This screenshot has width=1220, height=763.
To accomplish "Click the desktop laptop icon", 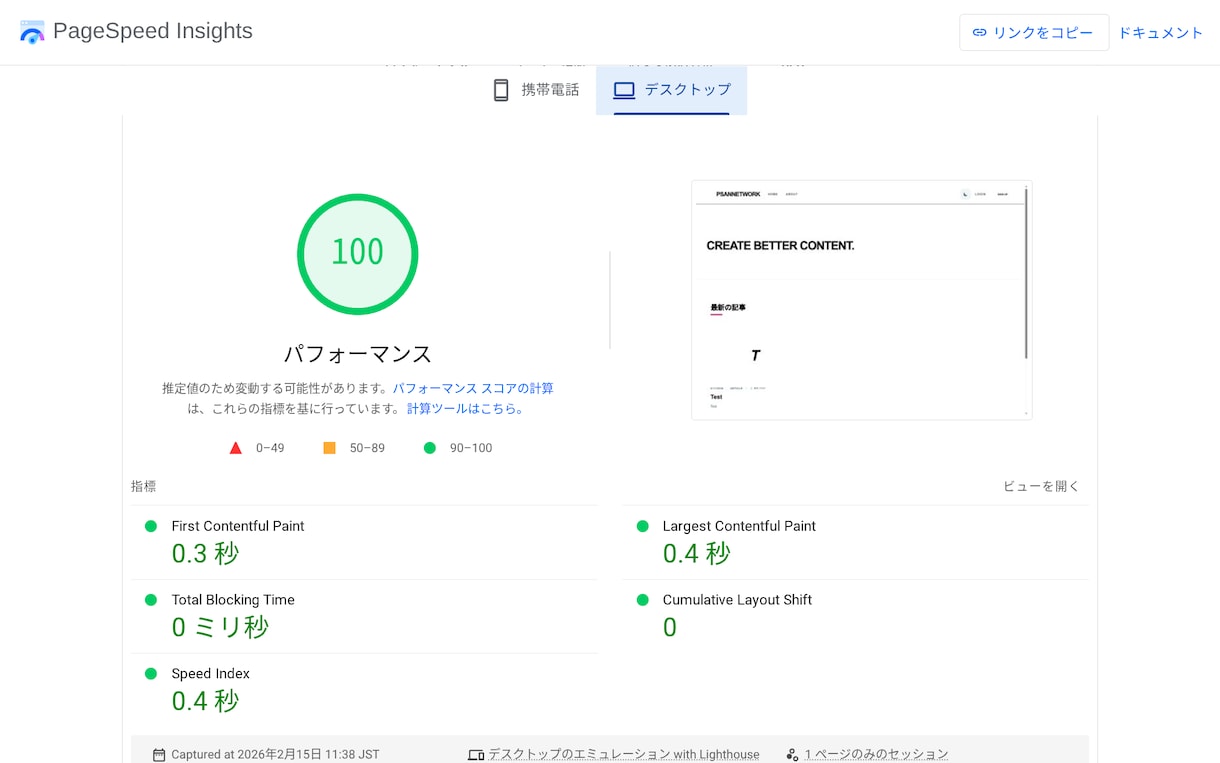I will pos(624,90).
